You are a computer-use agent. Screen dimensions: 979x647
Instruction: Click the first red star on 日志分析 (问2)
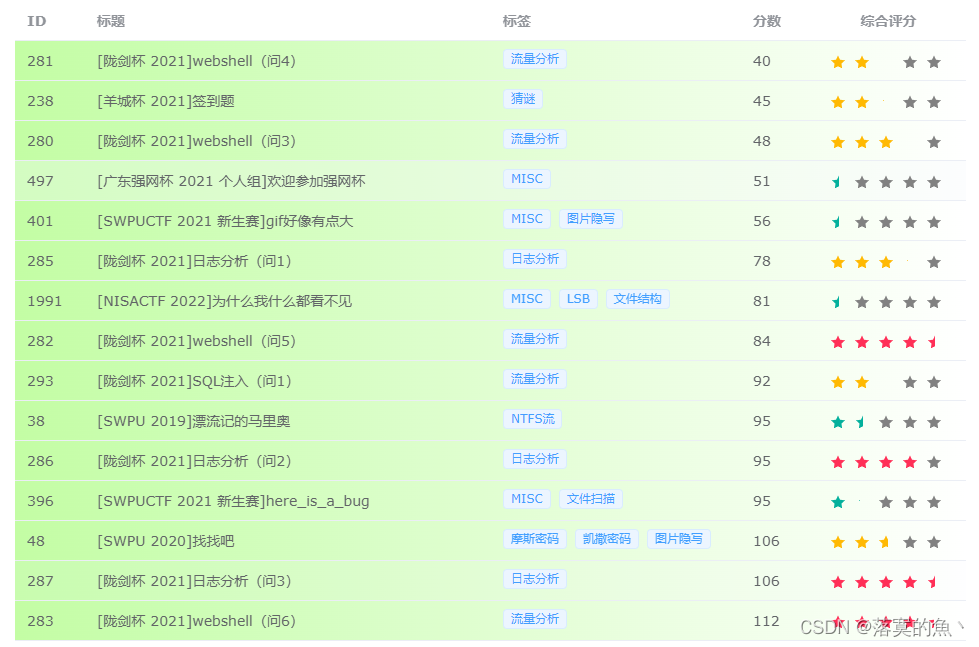tap(838, 461)
